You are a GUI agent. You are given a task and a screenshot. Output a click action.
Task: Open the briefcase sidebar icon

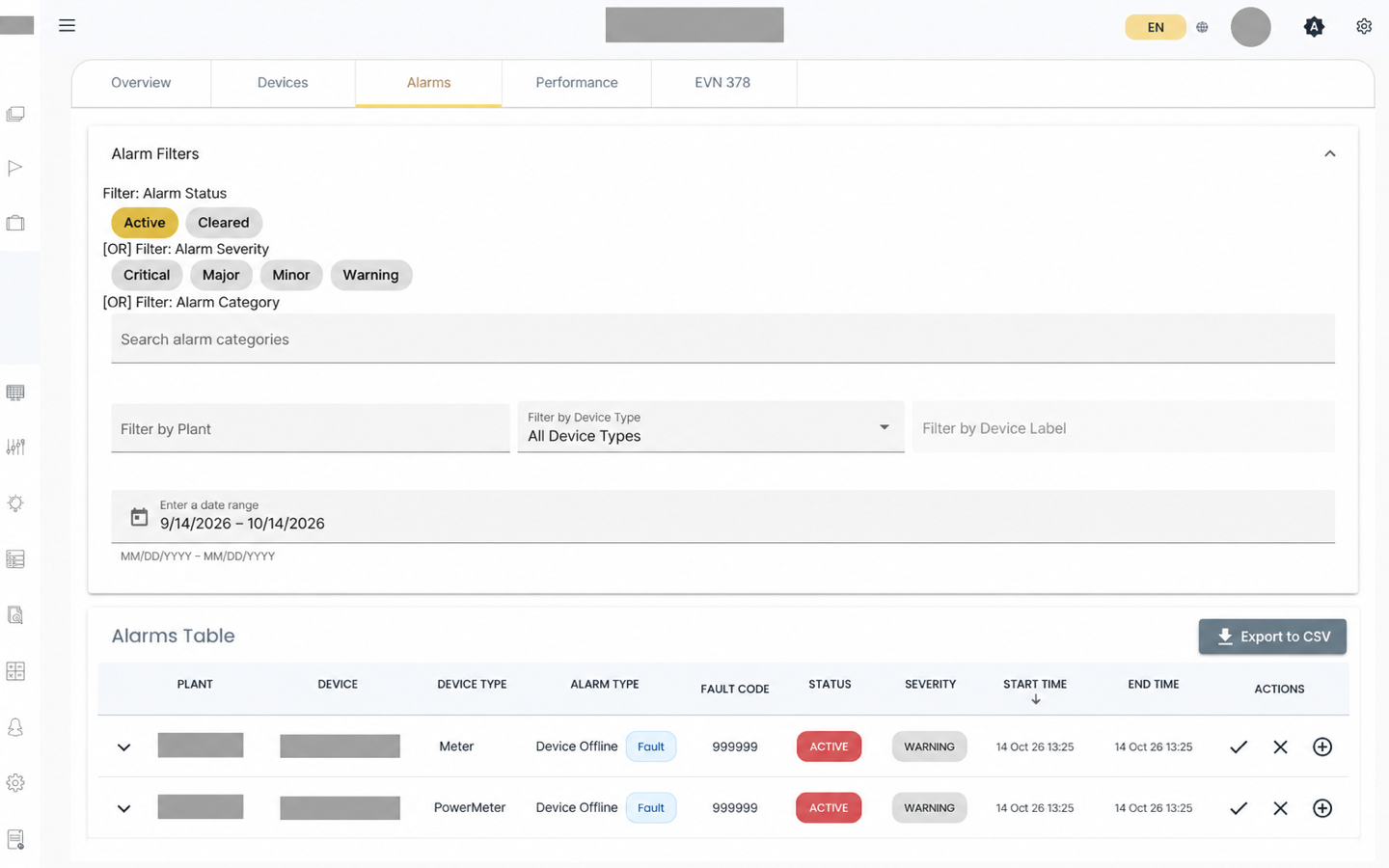(x=15, y=223)
